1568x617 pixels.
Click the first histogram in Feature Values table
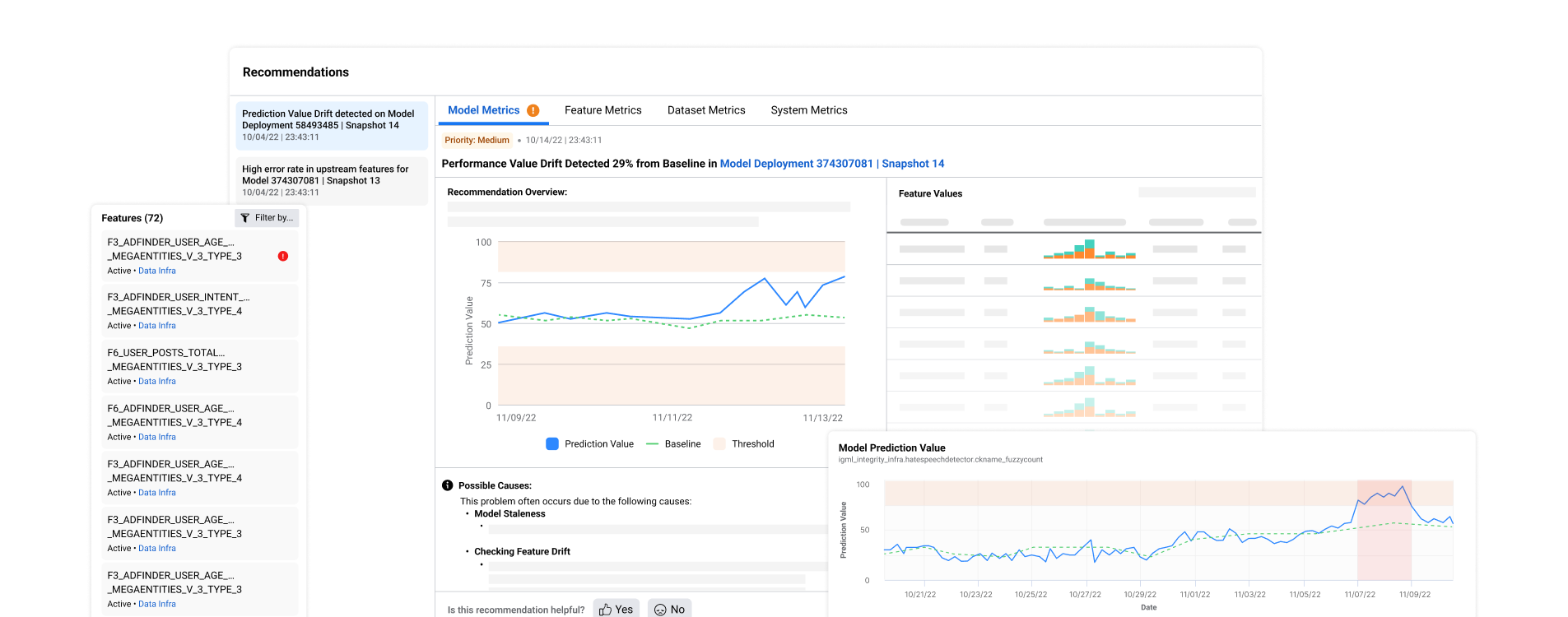tap(1089, 249)
